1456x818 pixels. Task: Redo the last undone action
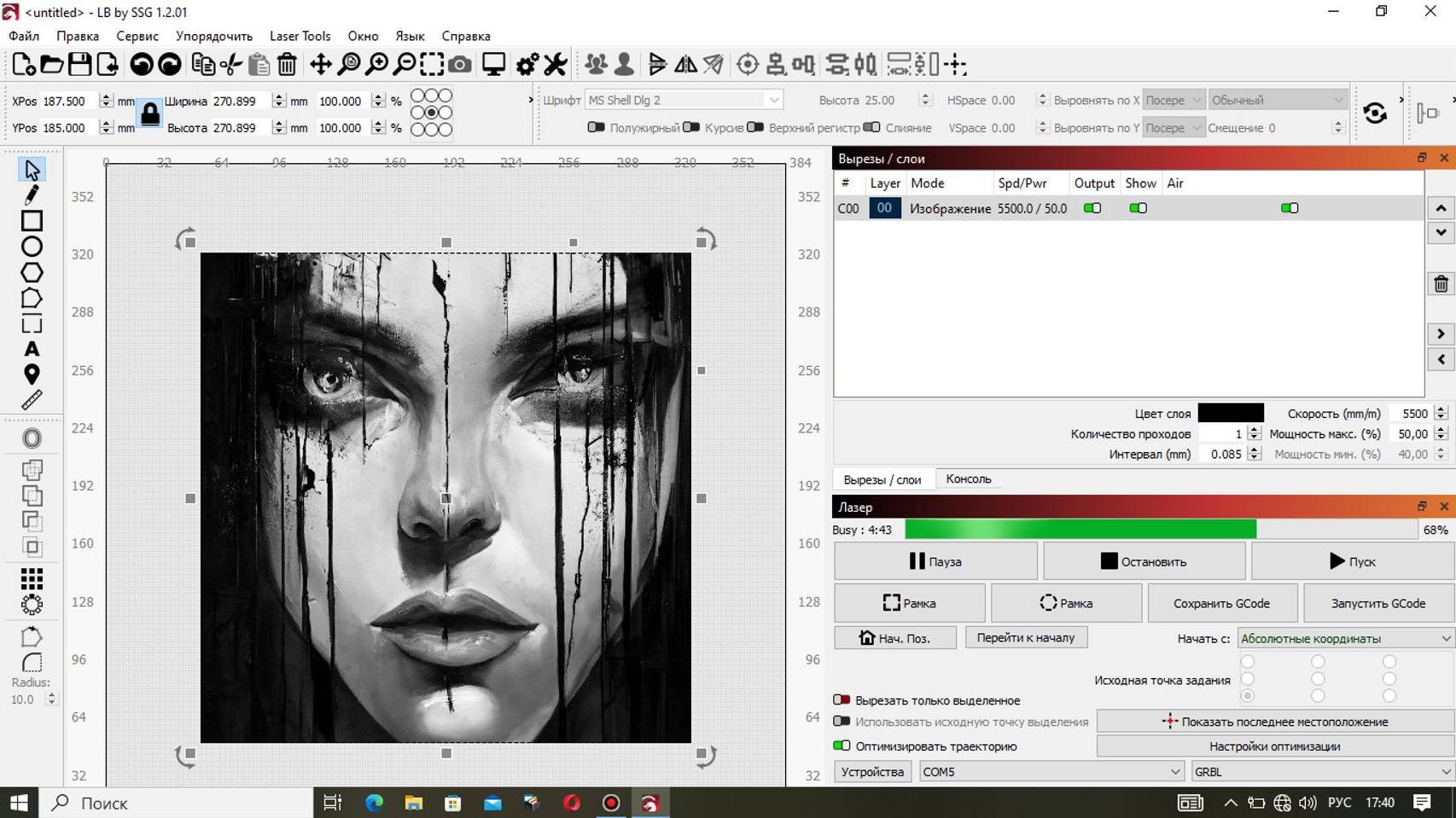170,65
